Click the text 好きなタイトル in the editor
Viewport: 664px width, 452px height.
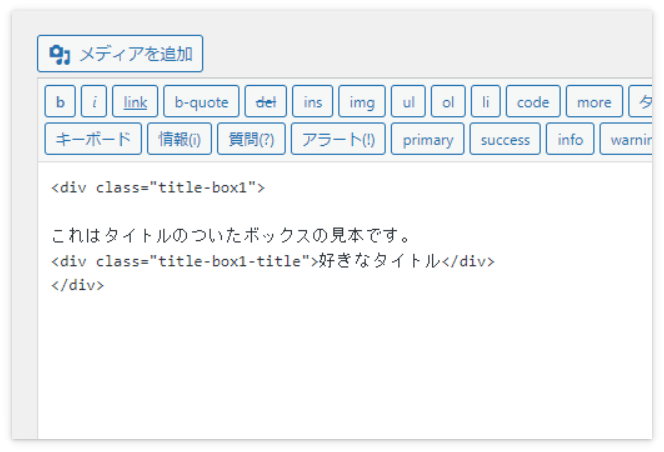point(379,261)
